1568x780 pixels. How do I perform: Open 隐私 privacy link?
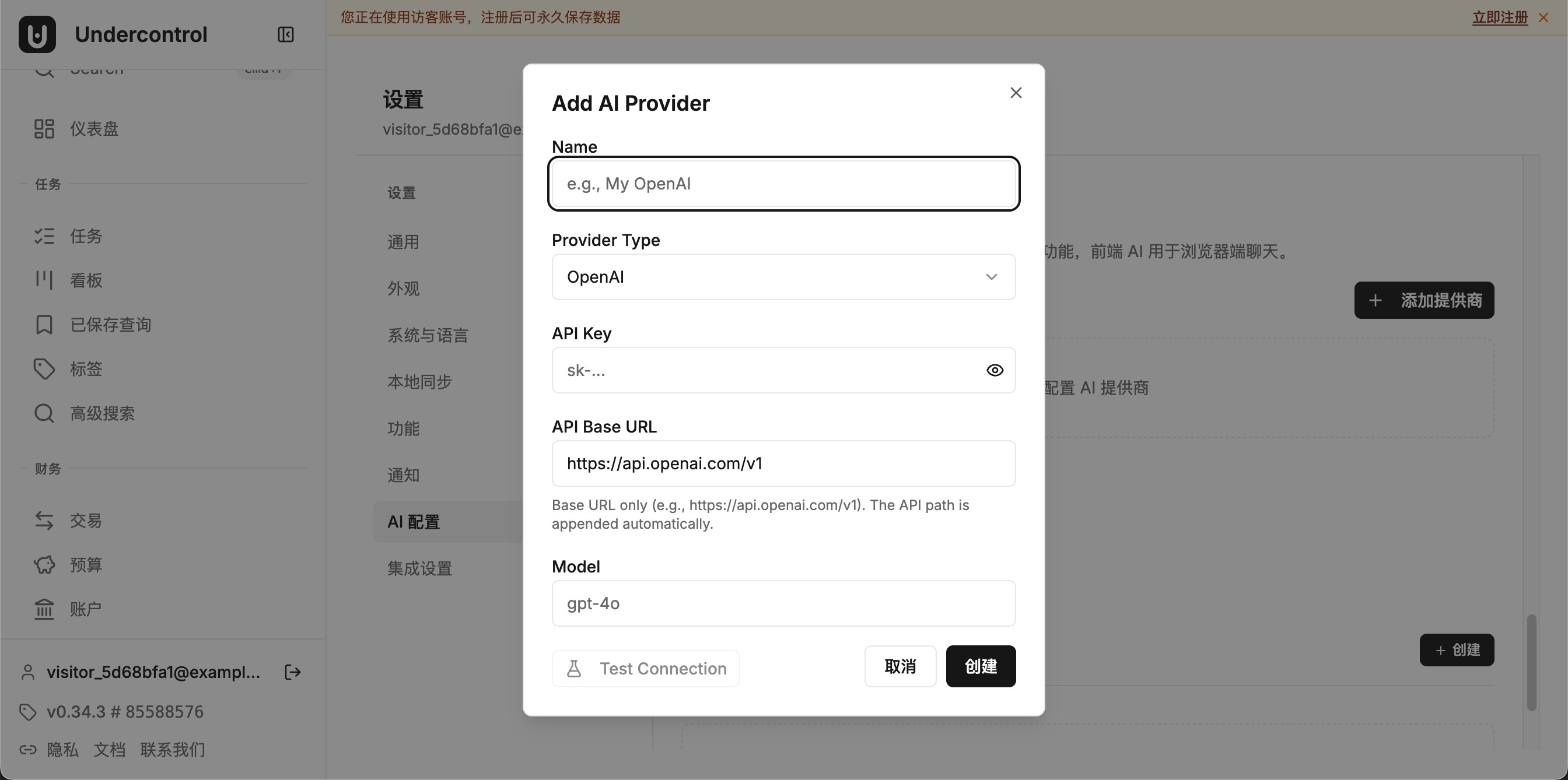tap(62, 750)
